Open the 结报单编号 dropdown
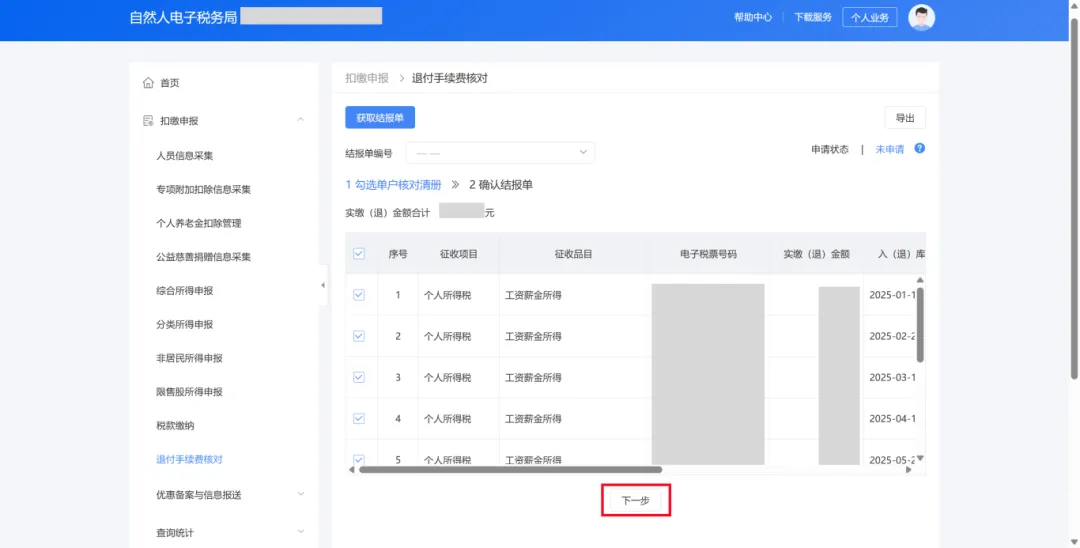Viewport: 1080px width, 548px height. tap(500, 152)
